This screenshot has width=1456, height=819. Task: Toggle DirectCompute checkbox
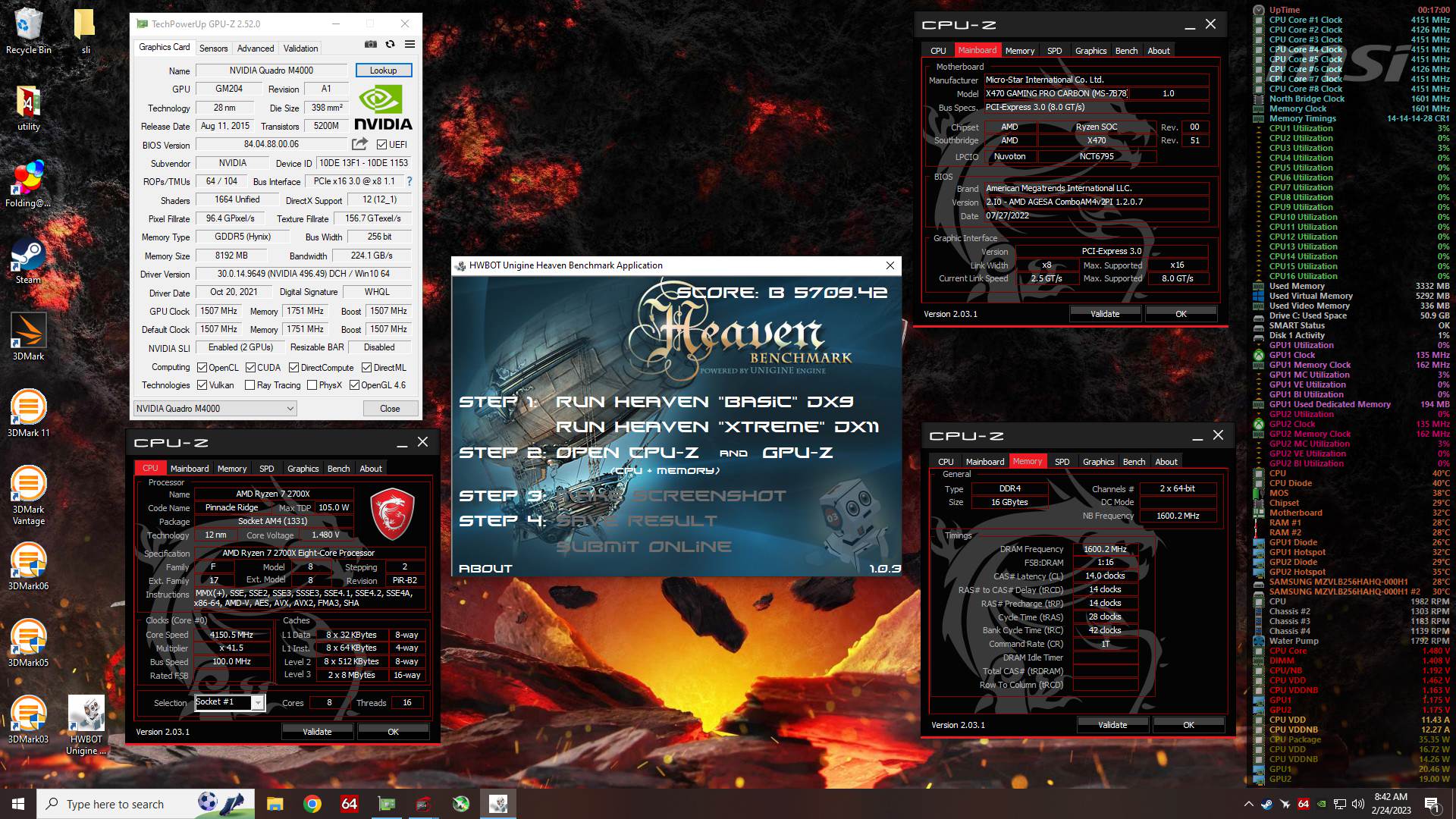coord(293,367)
